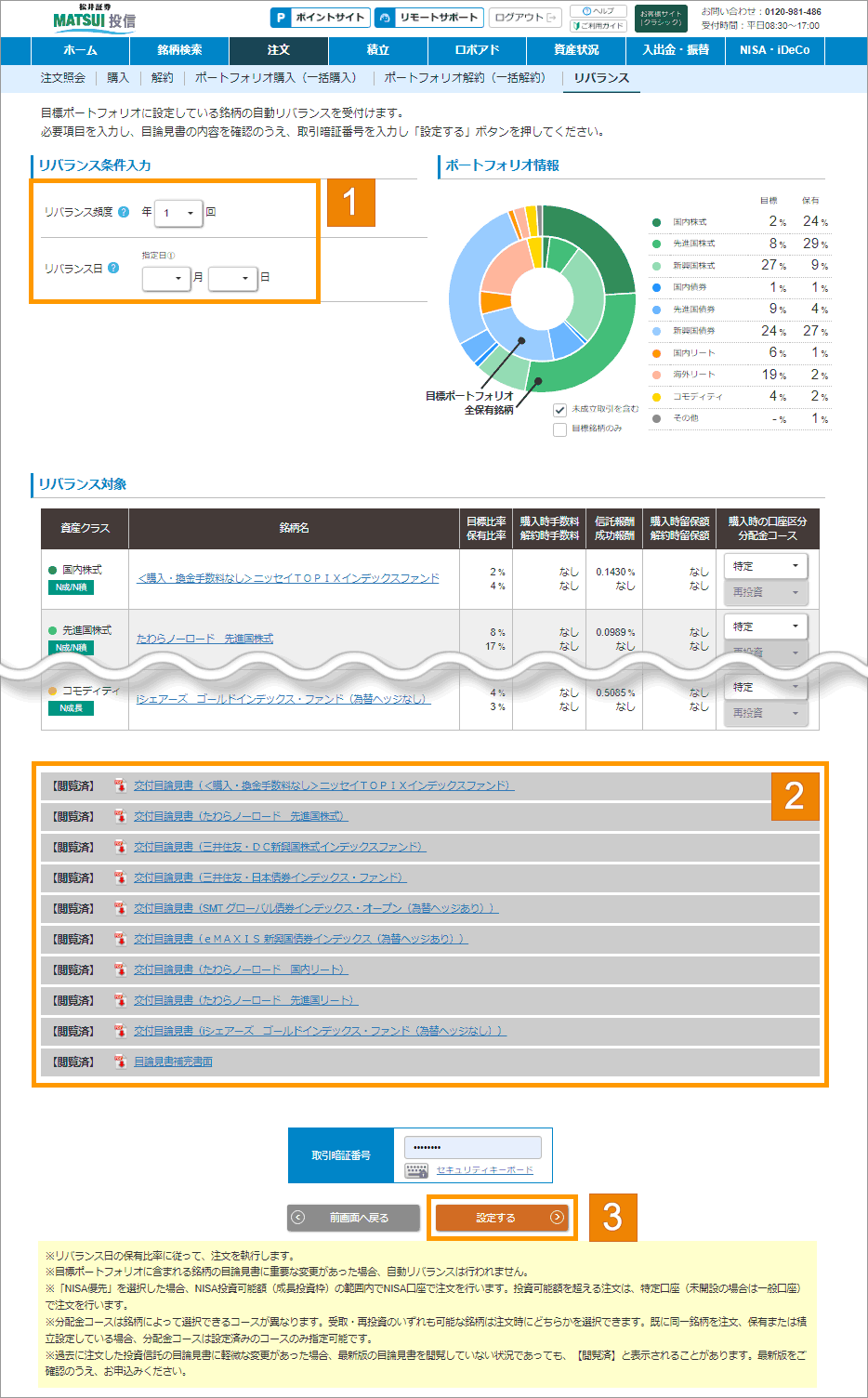Open the rebalance month dropdown
The width and height of the screenshot is (868, 1398).
tap(166, 278)
